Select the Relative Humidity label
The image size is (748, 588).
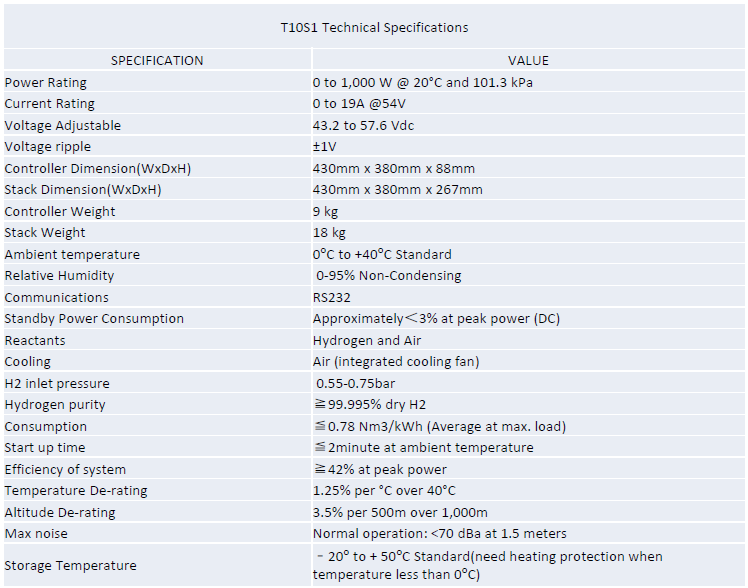[x=59, y=276]
